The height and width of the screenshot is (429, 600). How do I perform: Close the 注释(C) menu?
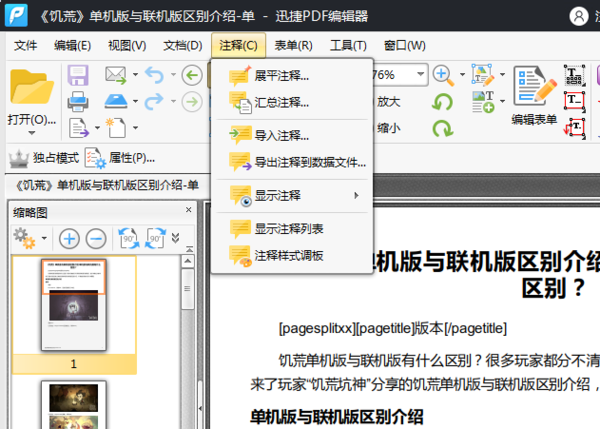pos(238,46)
